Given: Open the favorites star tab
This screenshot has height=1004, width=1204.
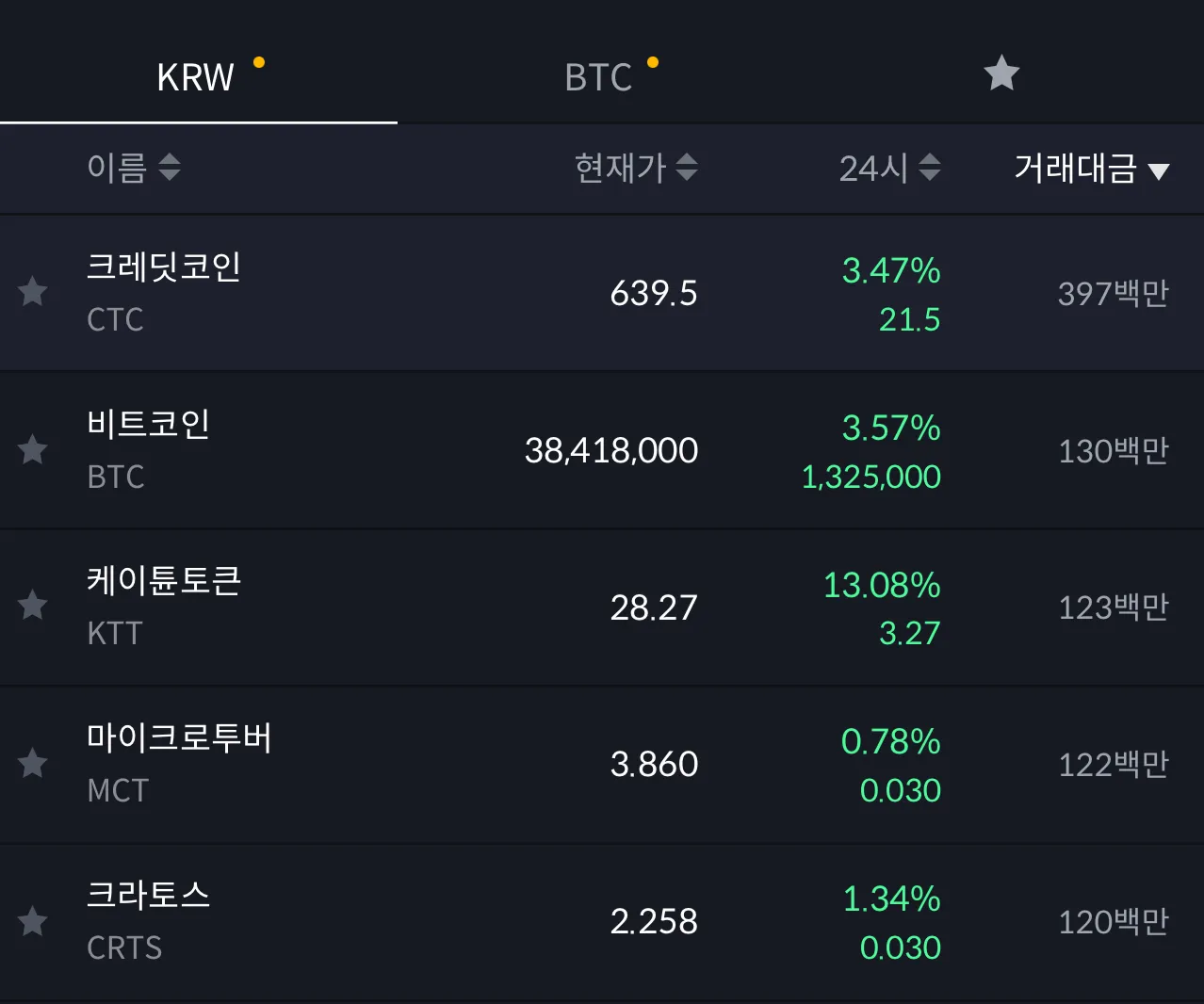Looking at the screenshot, I should (1001, 73).
